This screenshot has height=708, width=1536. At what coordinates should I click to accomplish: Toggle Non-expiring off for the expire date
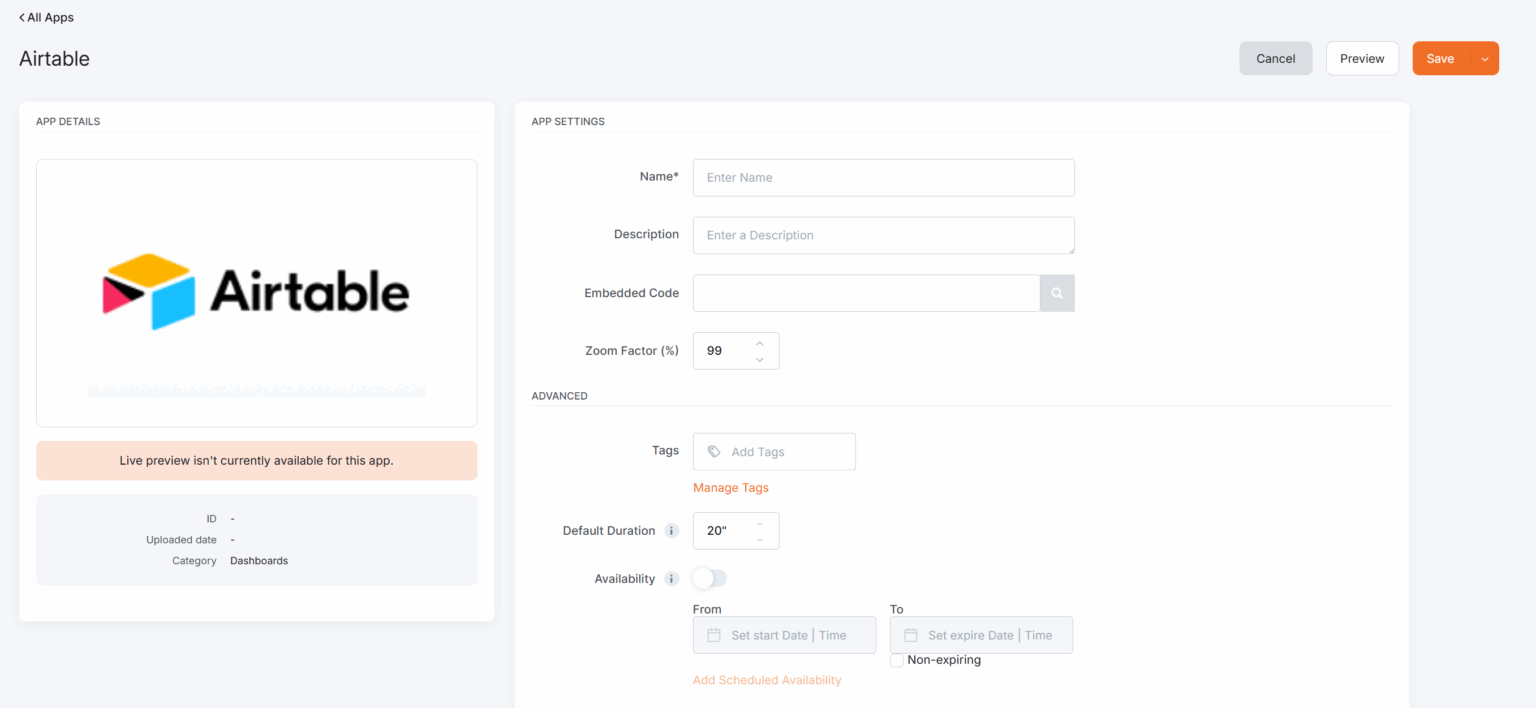(897, 660)
